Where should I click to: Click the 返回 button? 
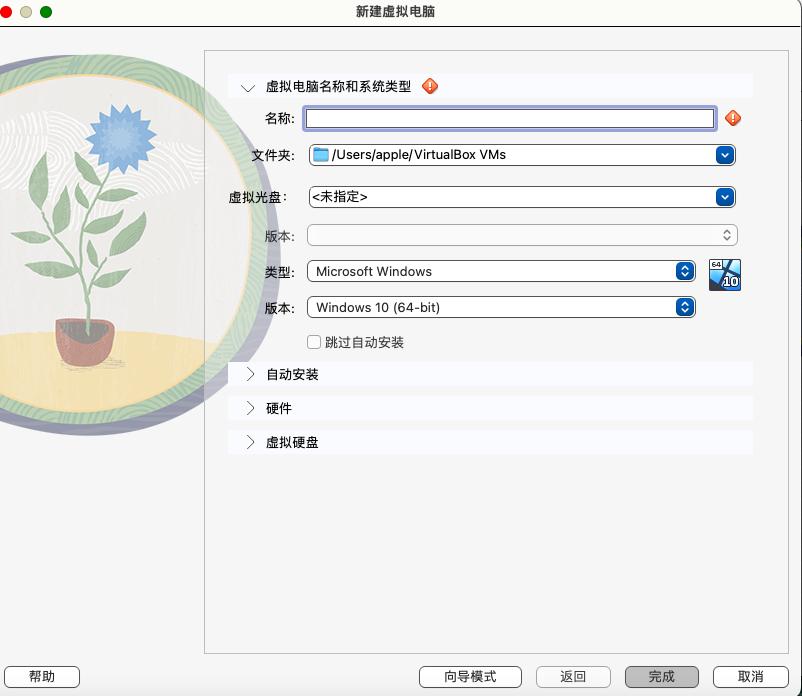pos(573,677)
